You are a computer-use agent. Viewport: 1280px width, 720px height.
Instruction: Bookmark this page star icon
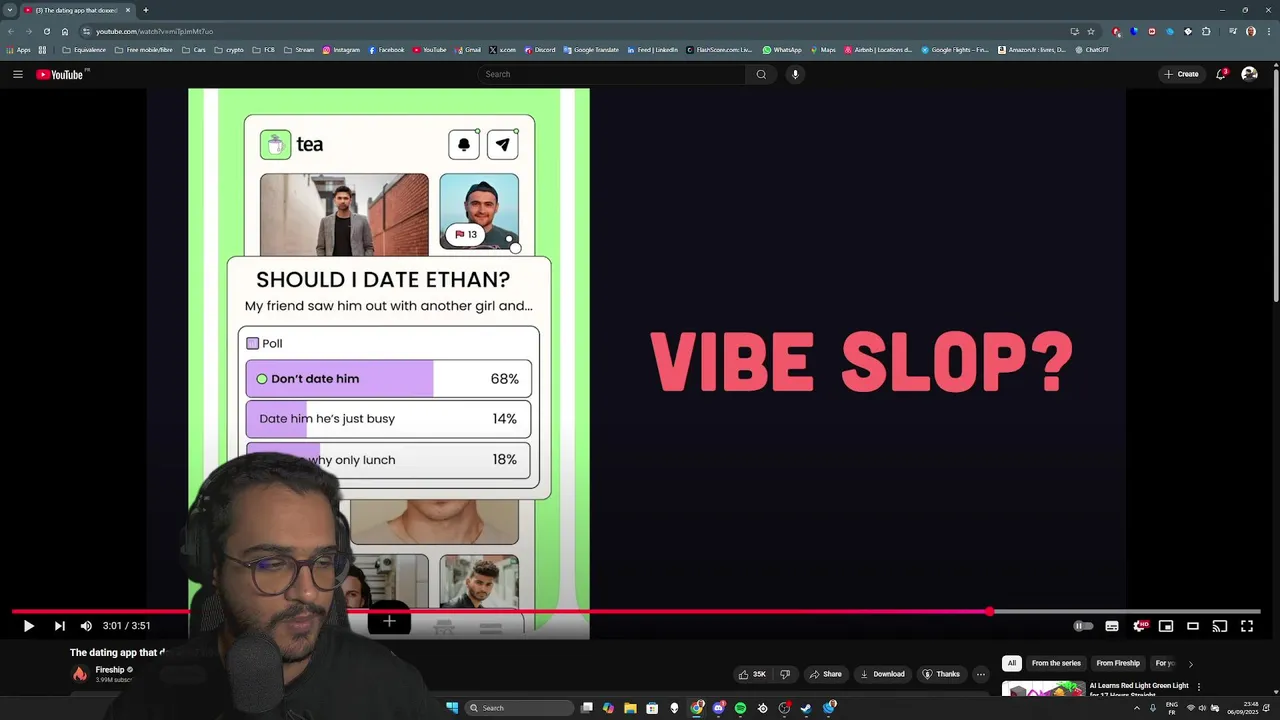point(1091,31)
